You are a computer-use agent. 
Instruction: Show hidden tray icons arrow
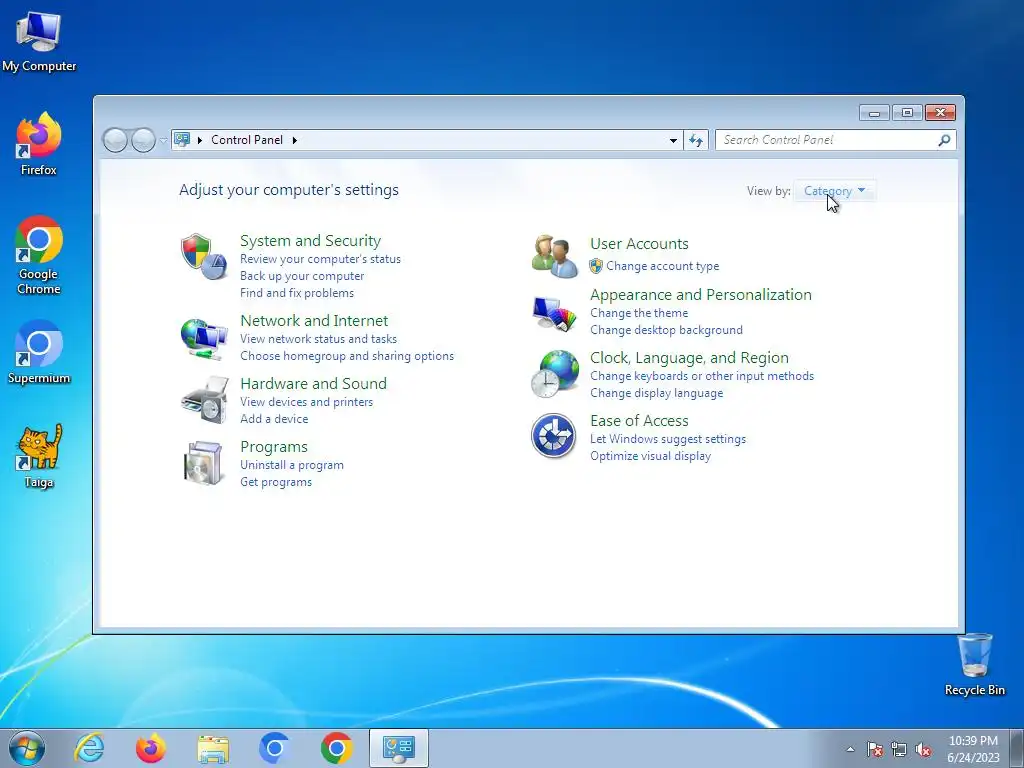click(850, 749)
